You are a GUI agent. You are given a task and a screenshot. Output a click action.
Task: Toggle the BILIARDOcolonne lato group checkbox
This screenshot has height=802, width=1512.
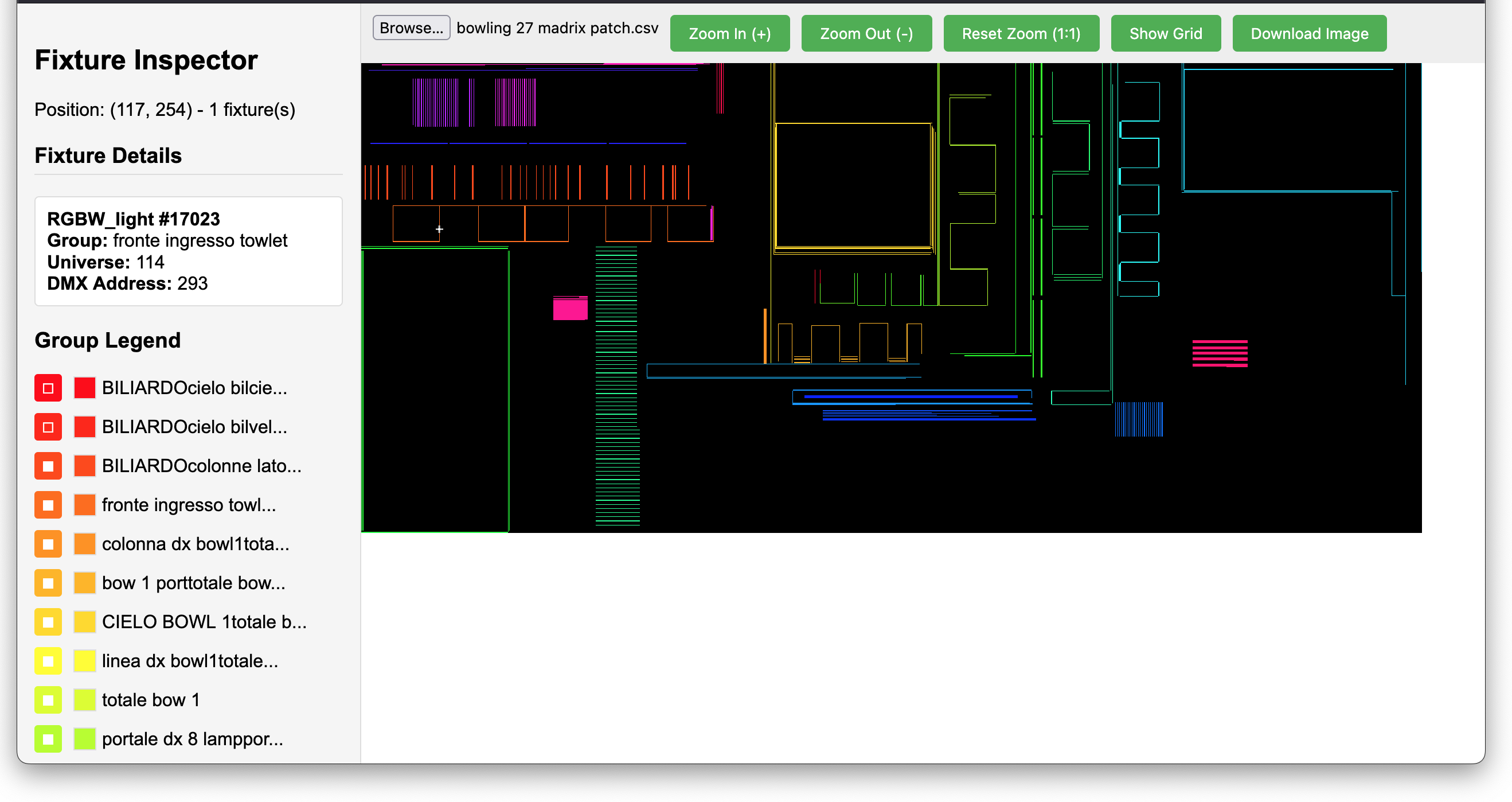[48, 466]
